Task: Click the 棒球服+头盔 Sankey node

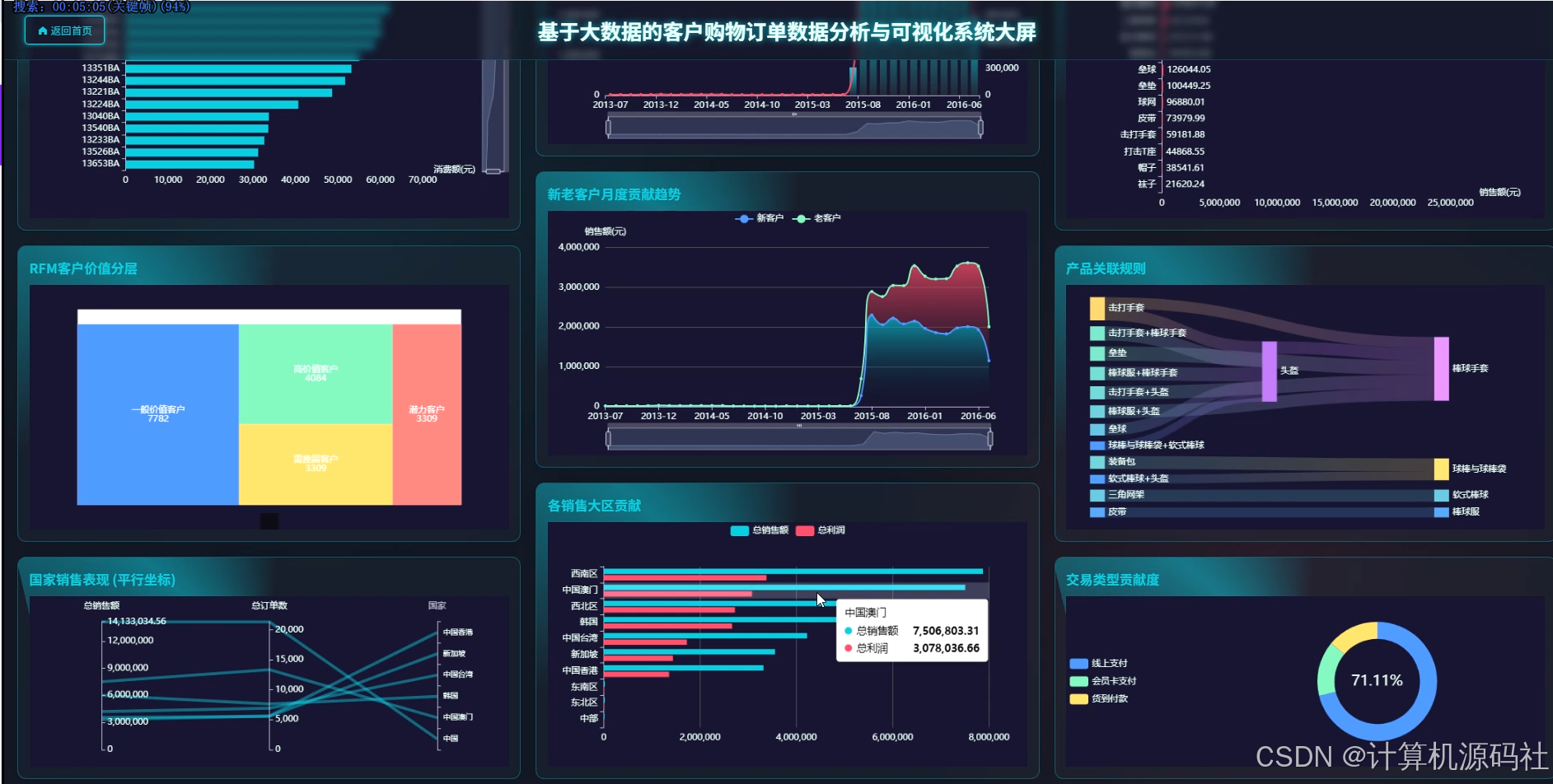Action: click(x=1097, y=412)
